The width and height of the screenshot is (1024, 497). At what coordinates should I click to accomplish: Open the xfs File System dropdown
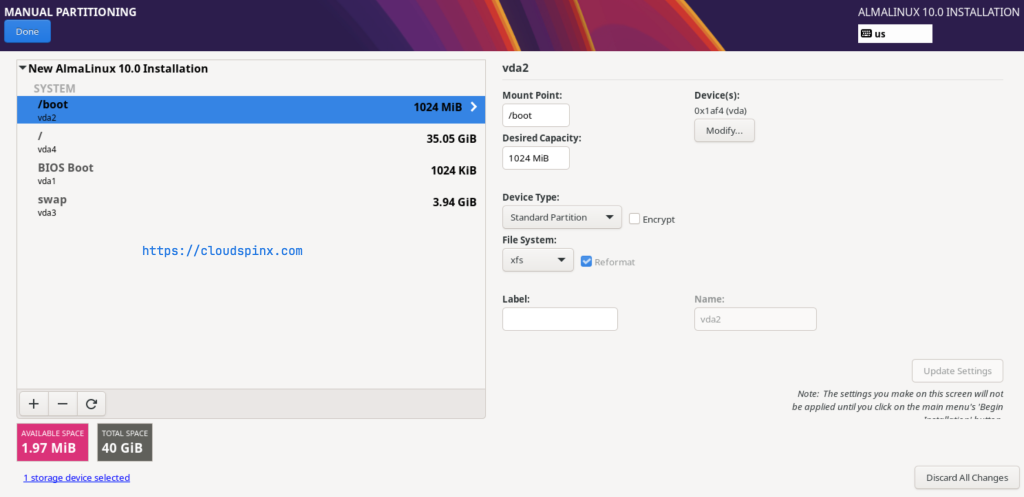(537, 260)
